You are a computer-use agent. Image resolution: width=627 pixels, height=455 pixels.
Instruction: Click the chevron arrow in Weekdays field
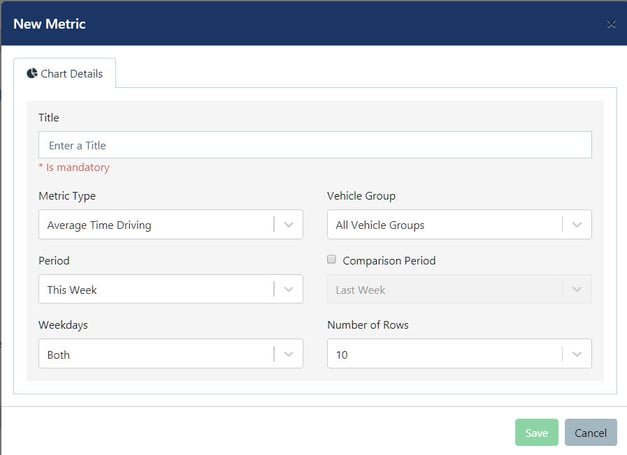click(x=289, y=354)
